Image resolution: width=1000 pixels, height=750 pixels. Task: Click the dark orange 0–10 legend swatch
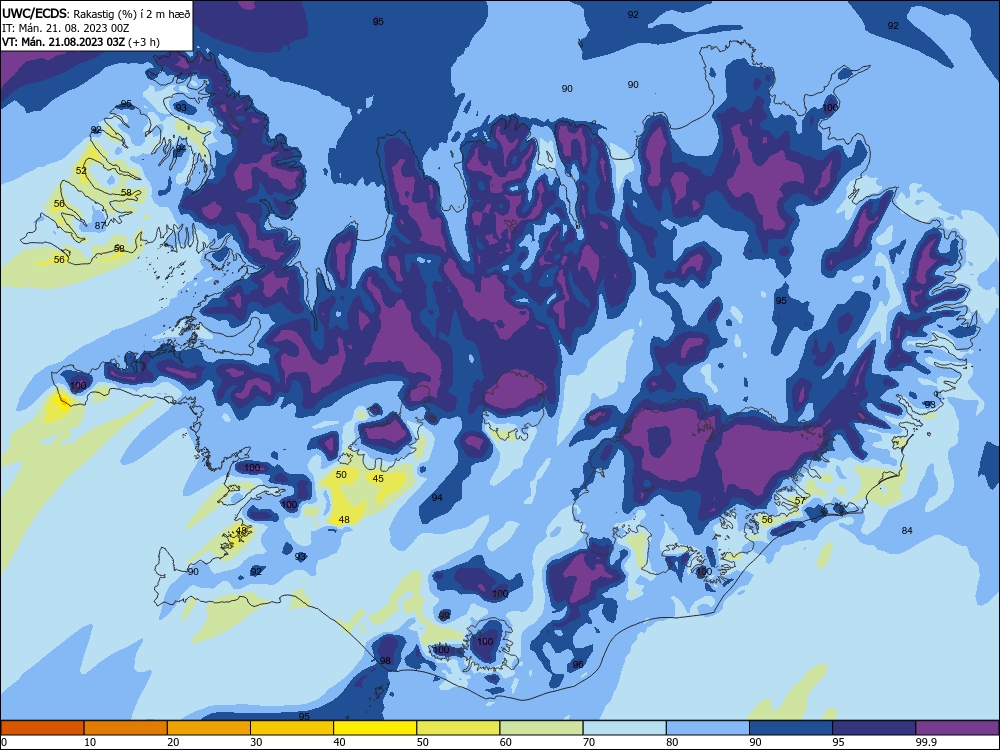[42, 728]
